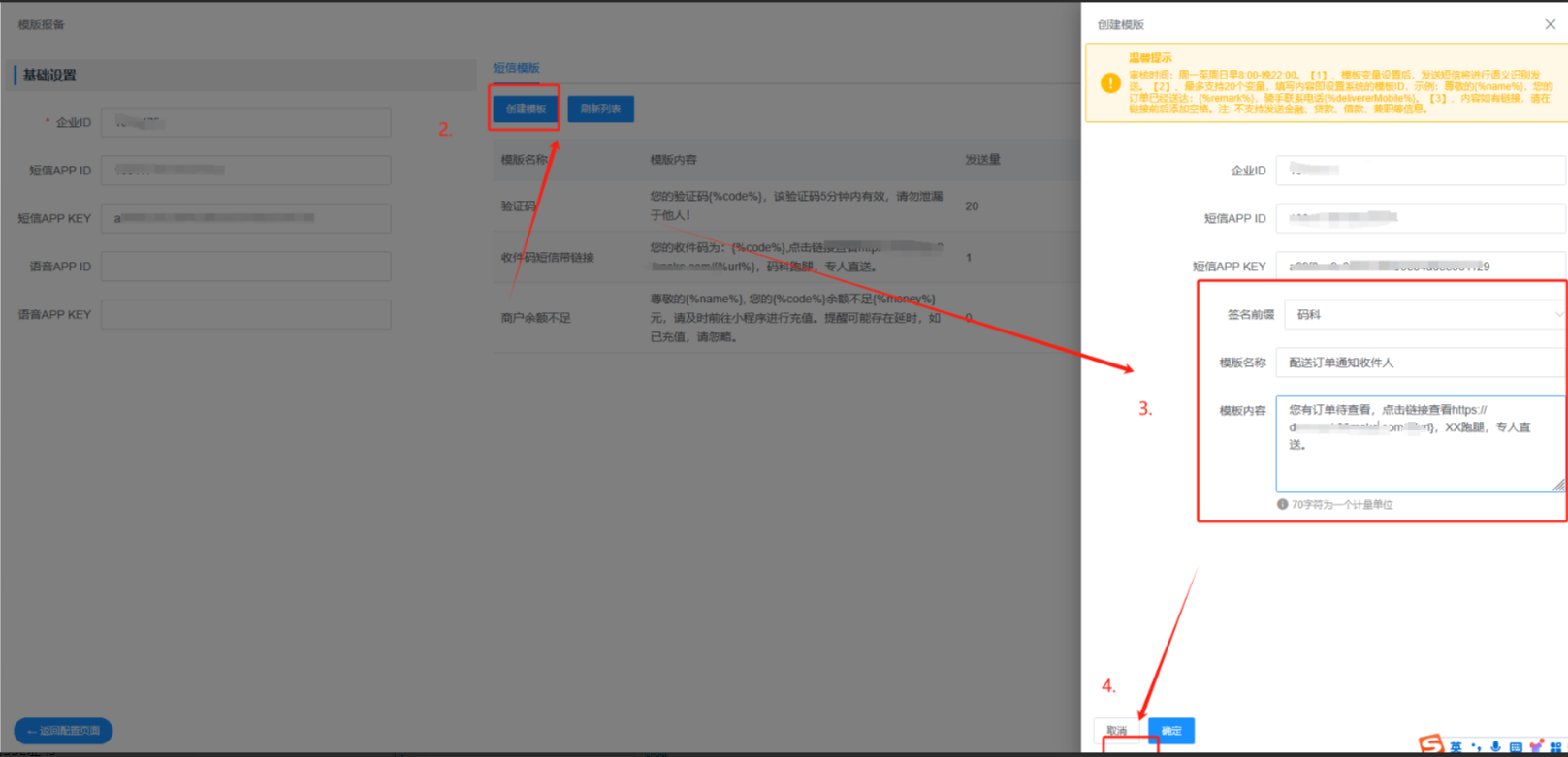1568x757 pixels.
Task: Click 取消 to cancel the dialog
Action: [1117, 731]
